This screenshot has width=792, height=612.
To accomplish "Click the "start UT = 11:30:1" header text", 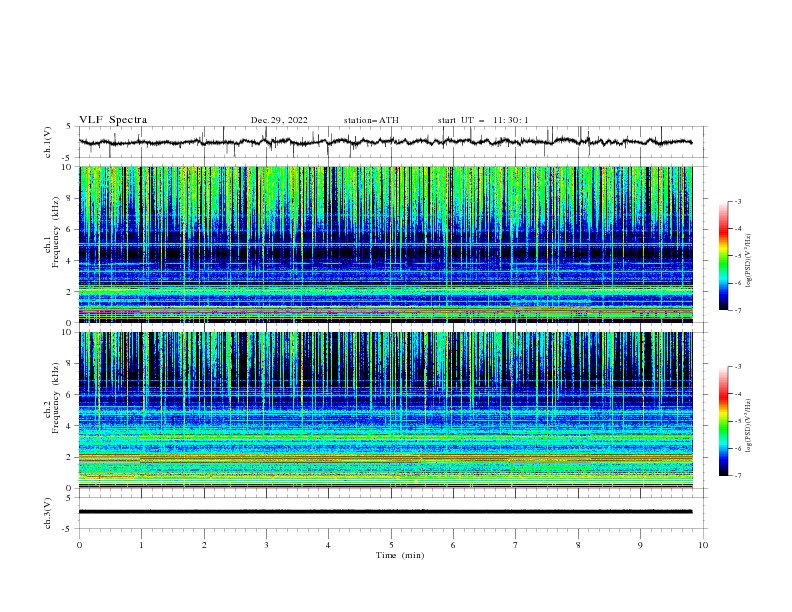I will click(x=483, y=120).
